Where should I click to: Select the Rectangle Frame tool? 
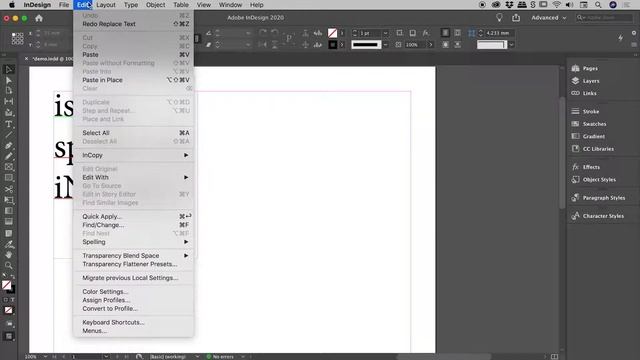(9, 167)
